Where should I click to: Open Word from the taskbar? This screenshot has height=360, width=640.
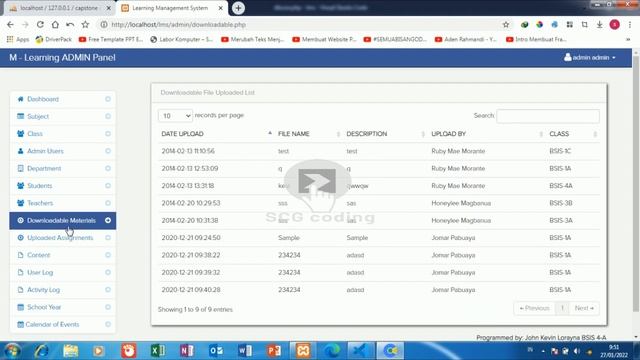[x=245, y=351]
